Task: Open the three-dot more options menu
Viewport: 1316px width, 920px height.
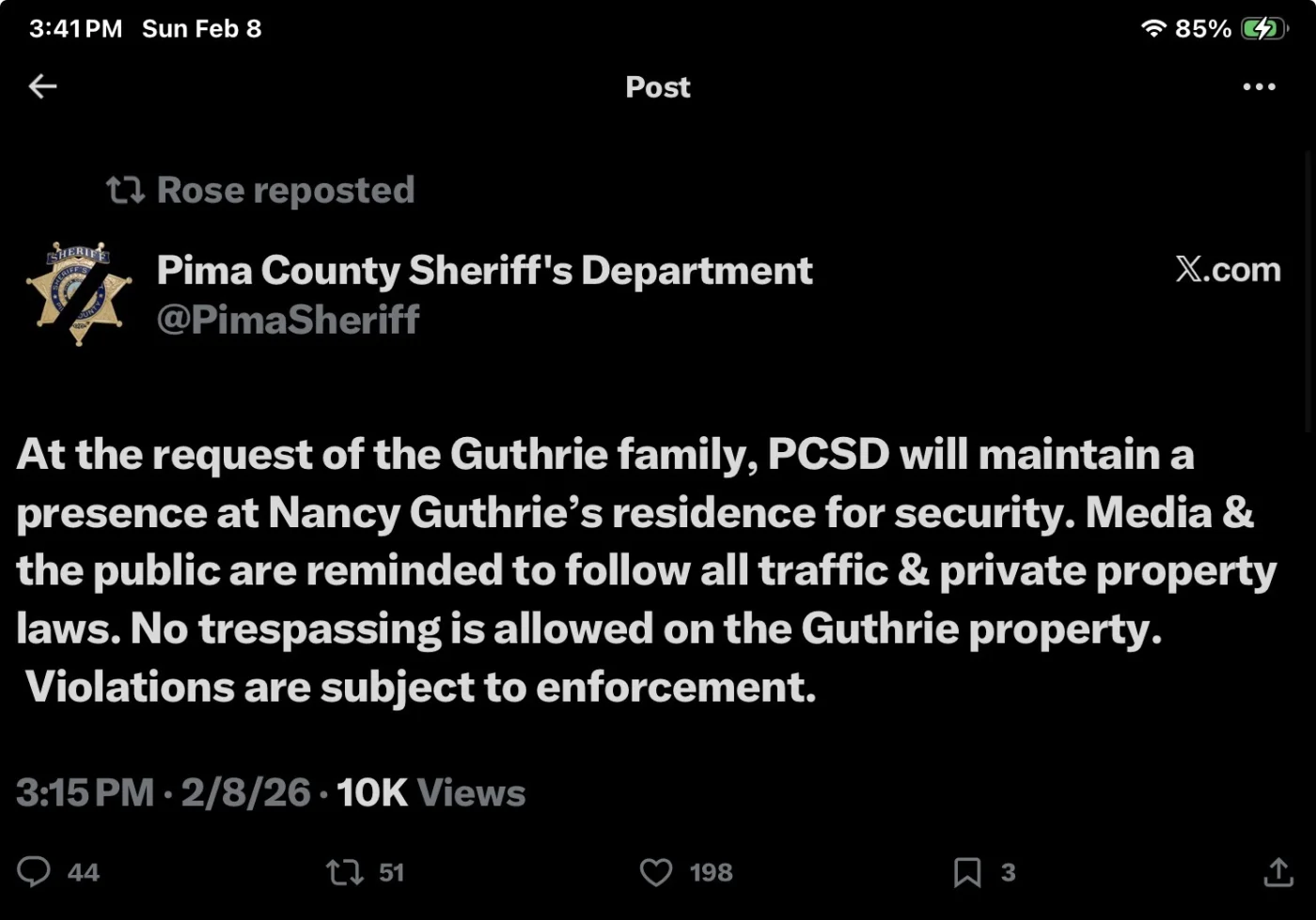Action: (1259, 86)
